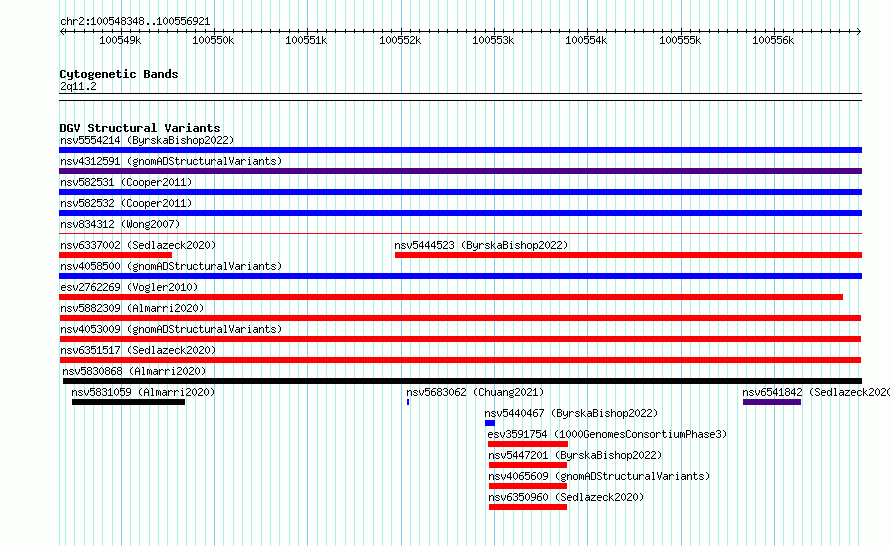Image resolution: width=890 pixels, height=546 pixels.
Task: Click the nsv5554214 (ByrskaBishop2022) label
Action: 147,140
